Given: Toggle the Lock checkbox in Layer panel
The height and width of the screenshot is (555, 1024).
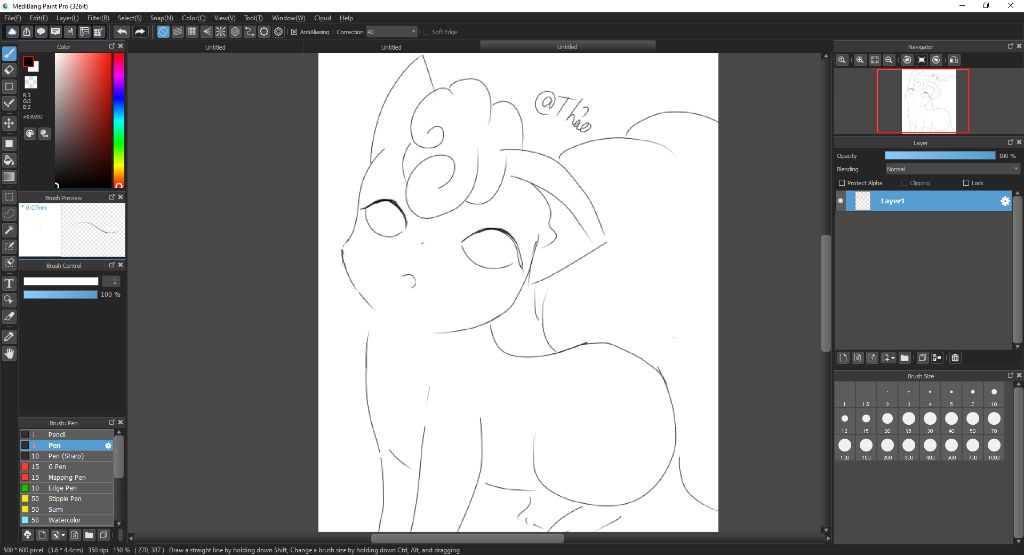Looking at the screenshot, I should 966,183.
